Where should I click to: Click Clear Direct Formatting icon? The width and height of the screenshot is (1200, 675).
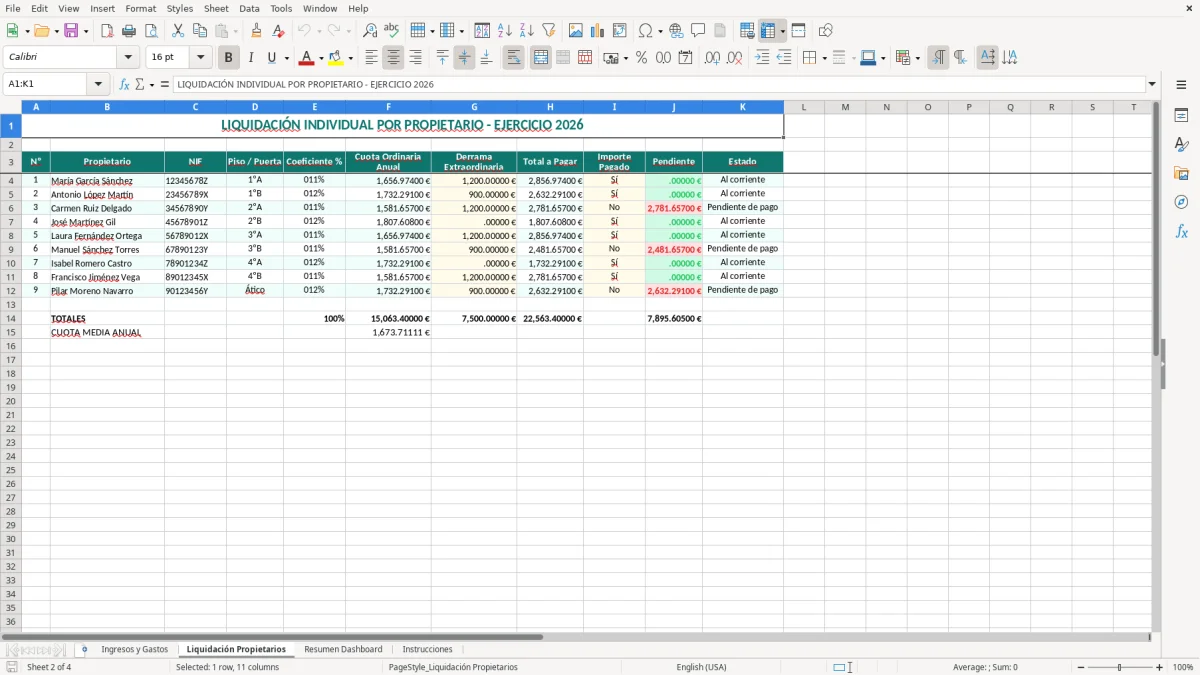(278, 31)
